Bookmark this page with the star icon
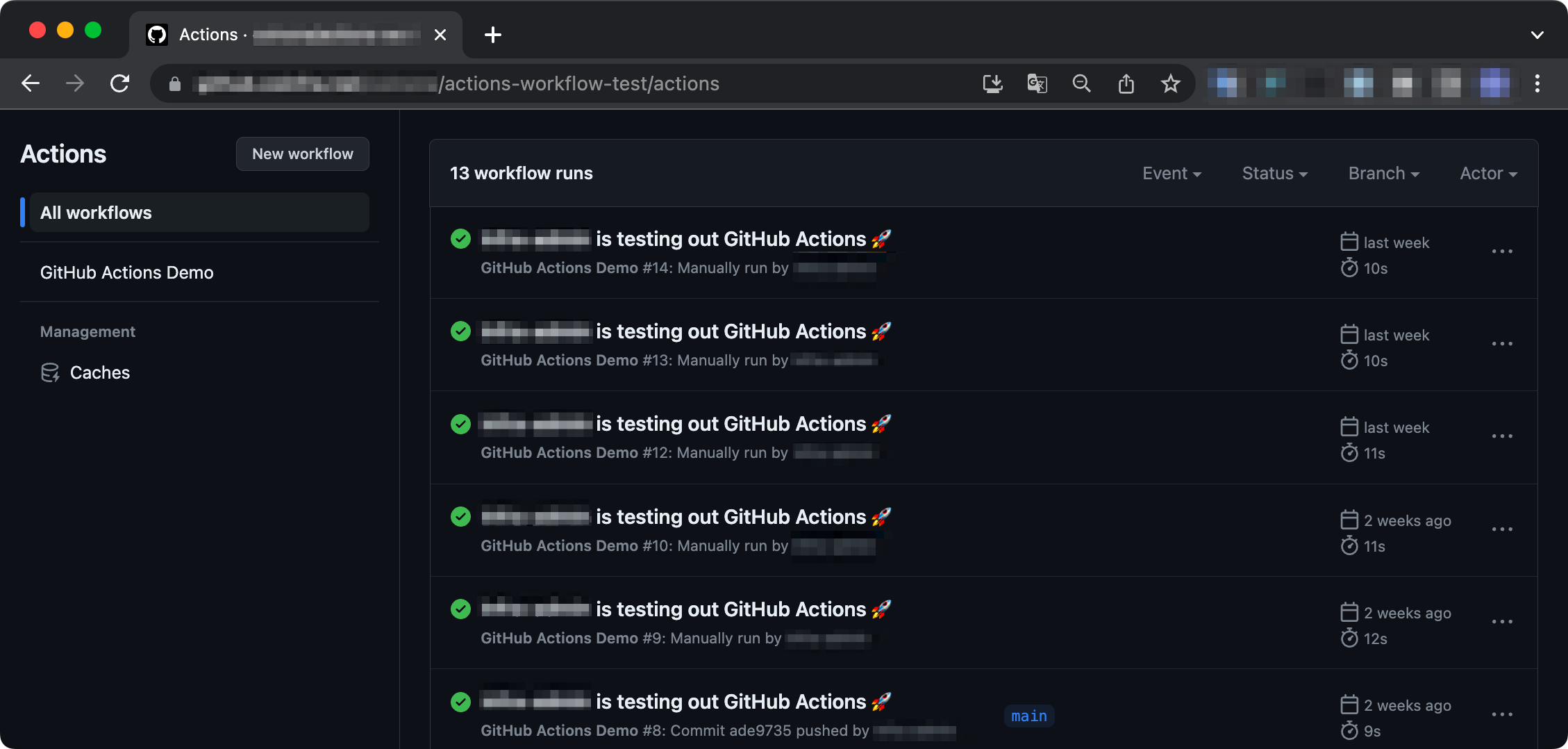This screenshot has width=1568, height=749. coord(1171,83)
